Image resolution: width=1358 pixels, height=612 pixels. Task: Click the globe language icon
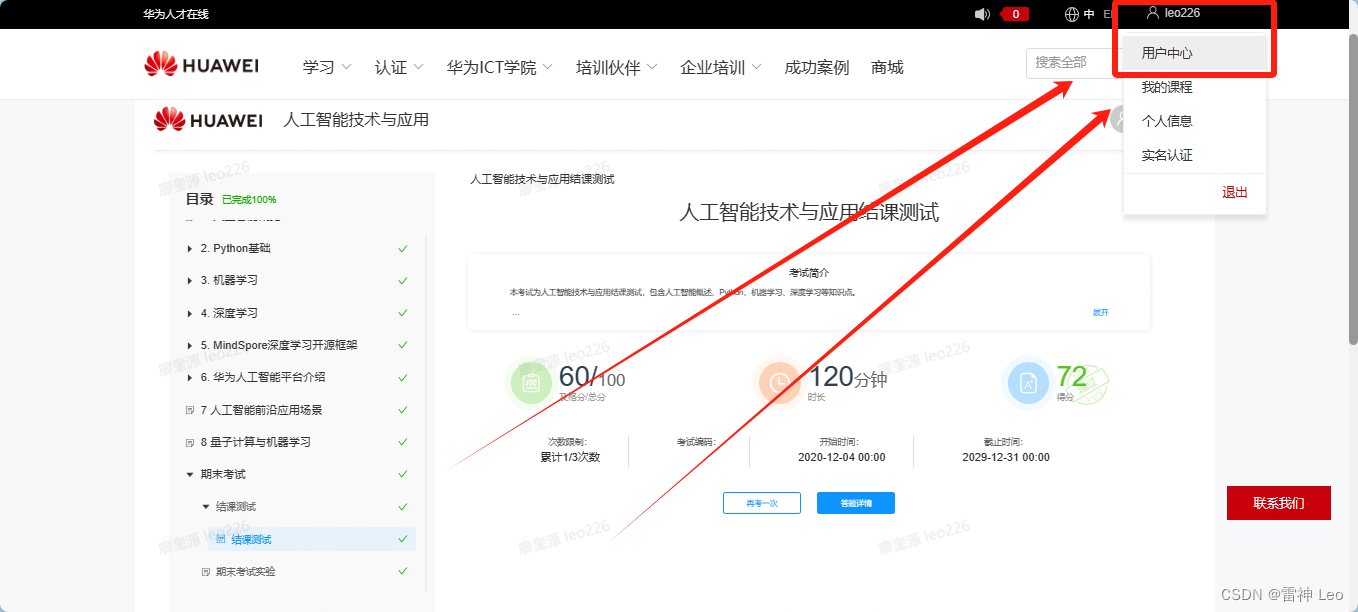pyautogui.click(x=1072, y=14)
